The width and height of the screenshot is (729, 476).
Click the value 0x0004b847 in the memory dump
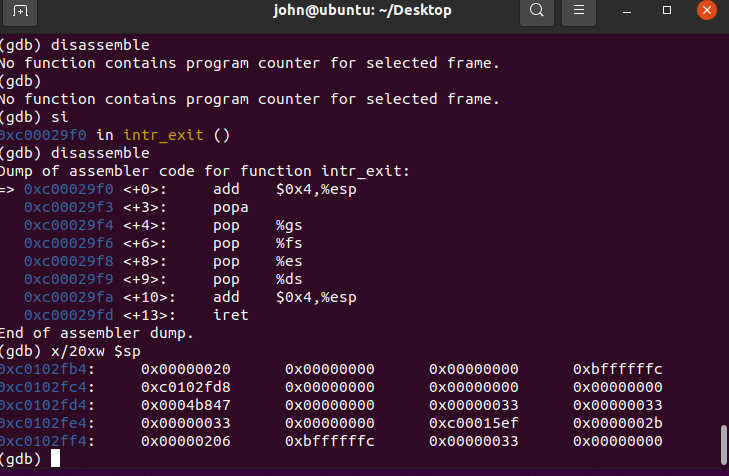186,405
